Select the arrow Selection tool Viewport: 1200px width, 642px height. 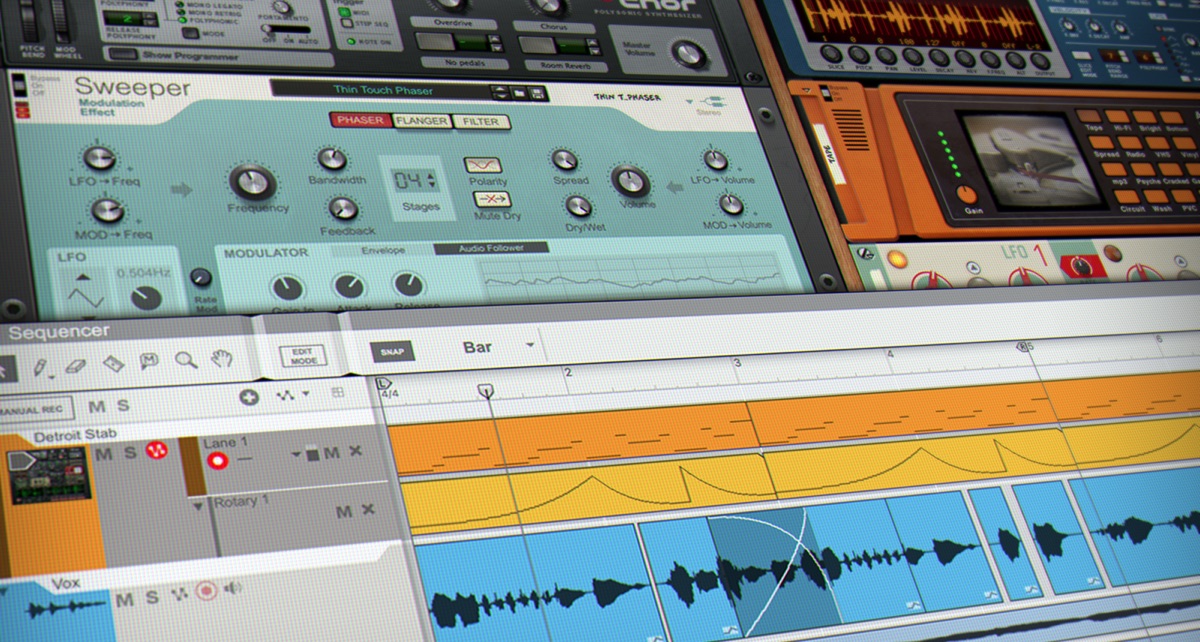6,371
